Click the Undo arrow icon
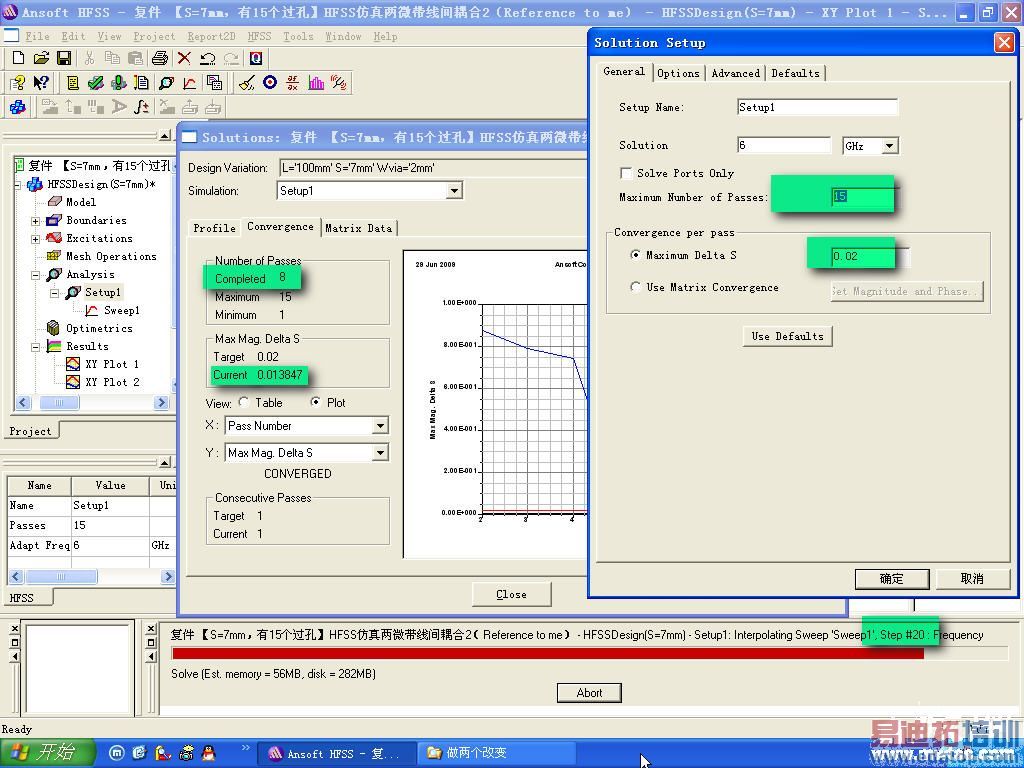This screenshot has height=768, width=1024. [208, 58]
